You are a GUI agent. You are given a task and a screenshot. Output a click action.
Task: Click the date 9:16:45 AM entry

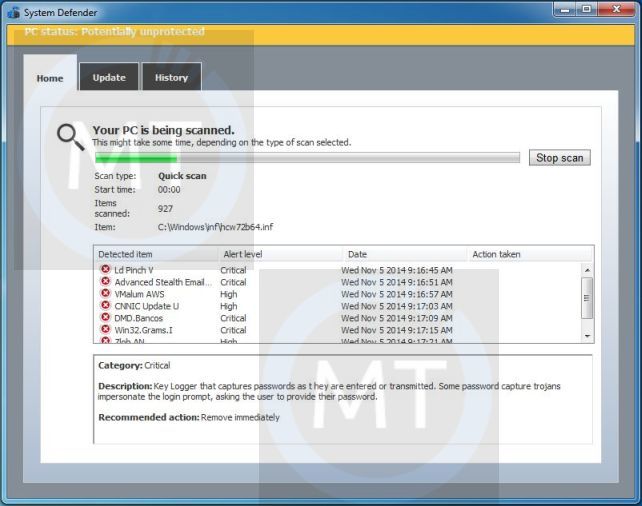(397, 270)
